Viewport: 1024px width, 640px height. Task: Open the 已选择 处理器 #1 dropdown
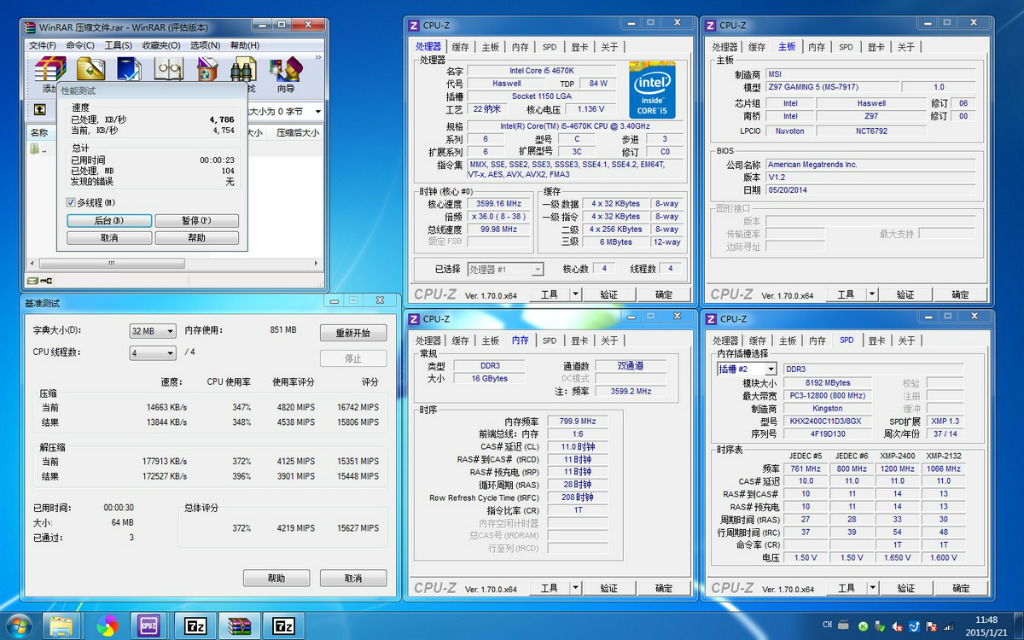tap(505, 269)
